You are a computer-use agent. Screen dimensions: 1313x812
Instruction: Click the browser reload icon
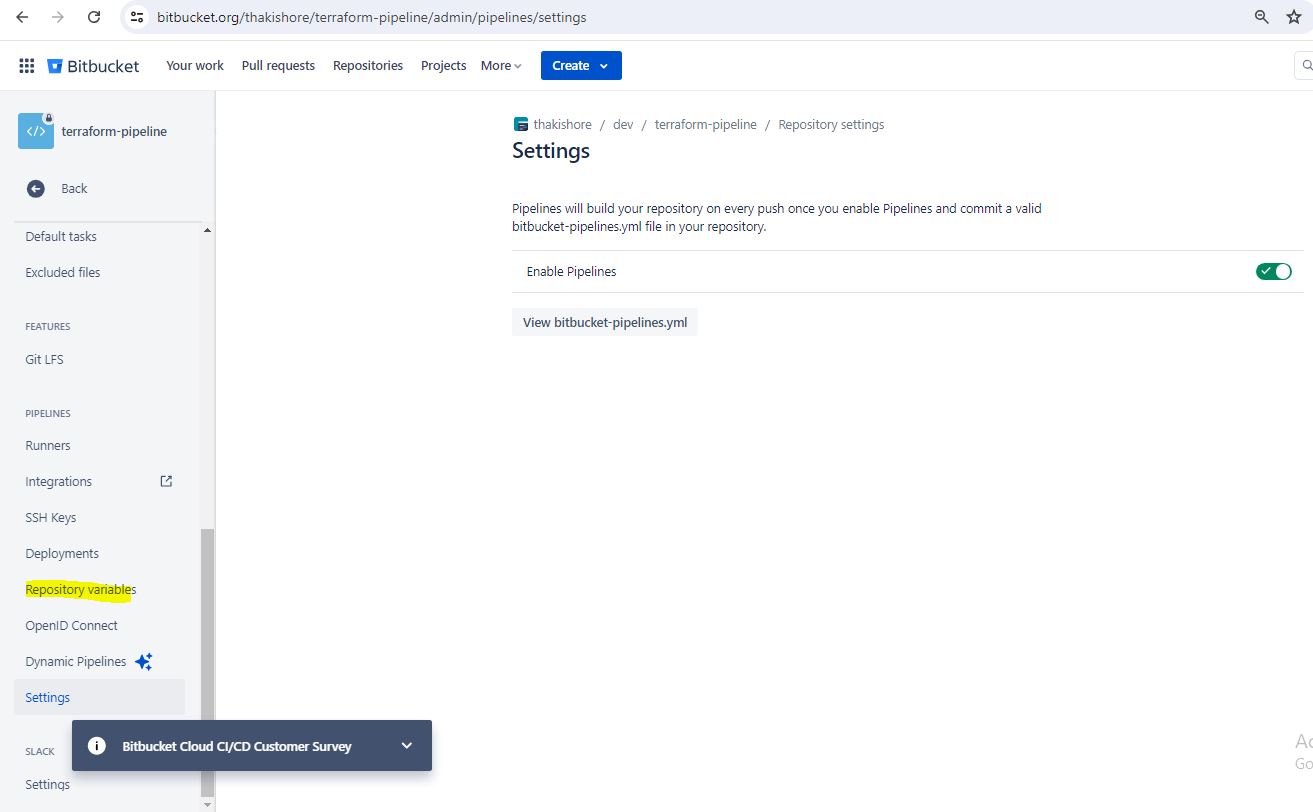[x=94, y=17]
